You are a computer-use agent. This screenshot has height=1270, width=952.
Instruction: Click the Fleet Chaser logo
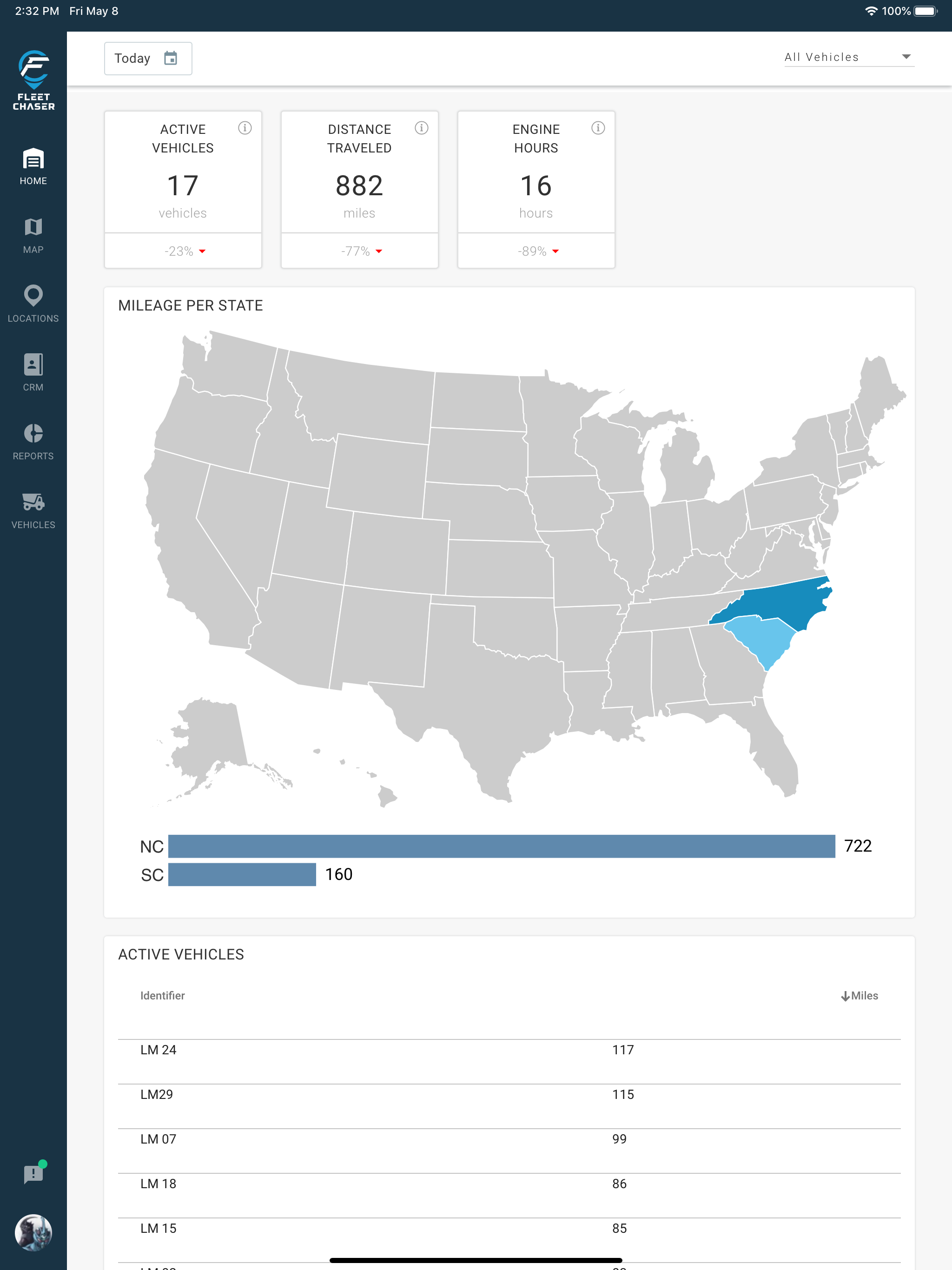pyautogui.click(x=33, y=80)
